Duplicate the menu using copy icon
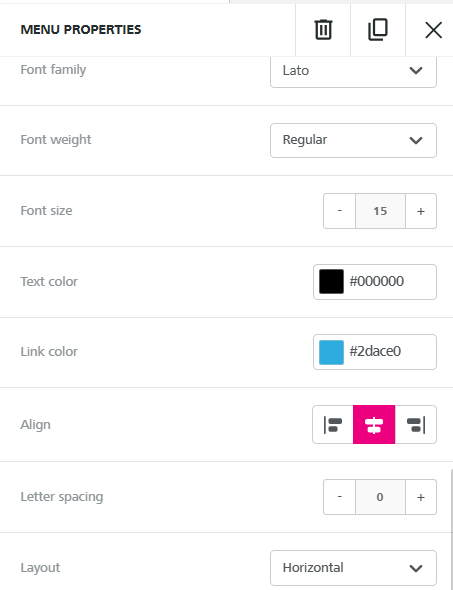 pos(378,30)
